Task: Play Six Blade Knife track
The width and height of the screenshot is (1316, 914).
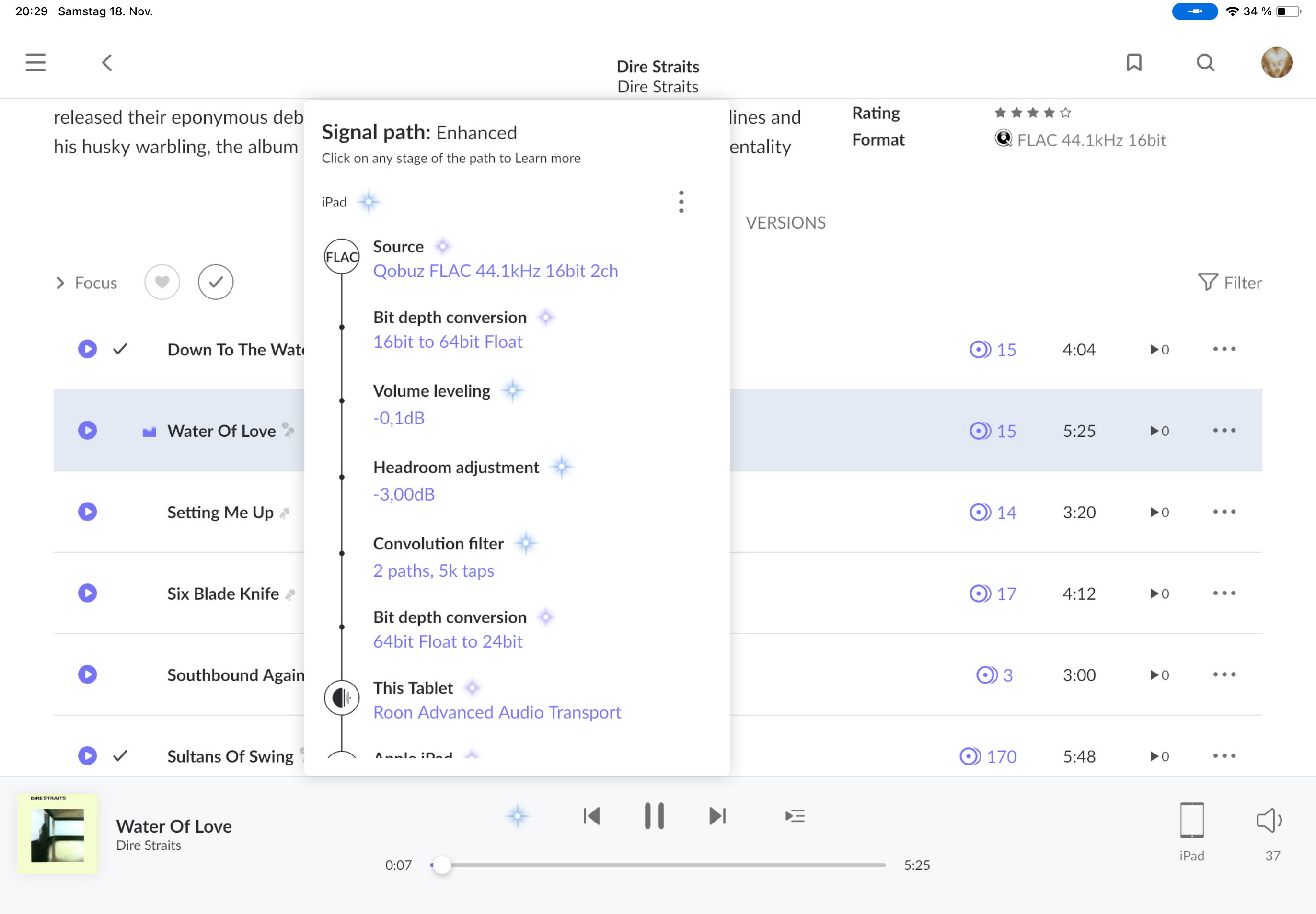Action: [87, 593]
